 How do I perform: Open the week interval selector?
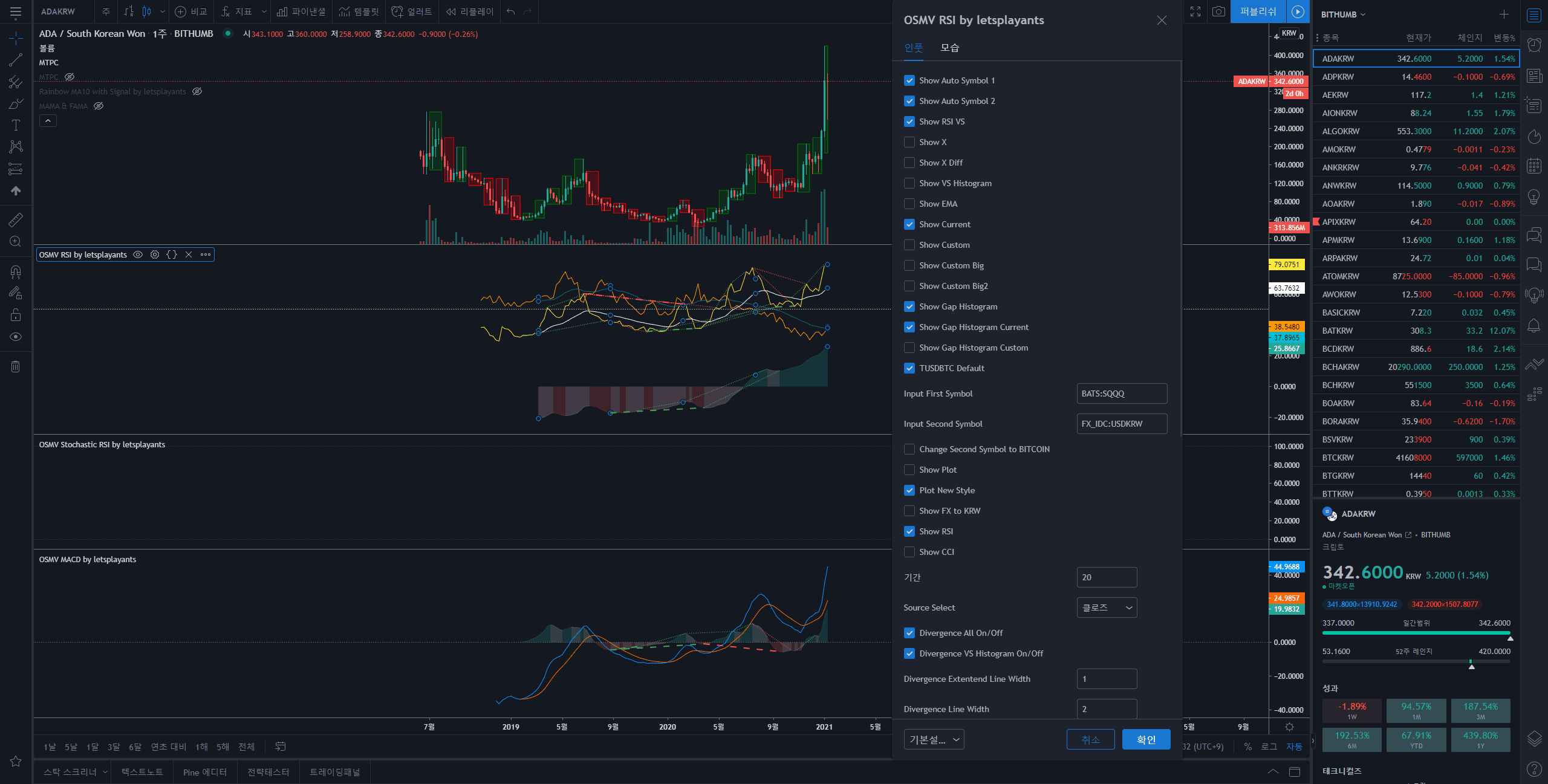(x=106, y=11)
